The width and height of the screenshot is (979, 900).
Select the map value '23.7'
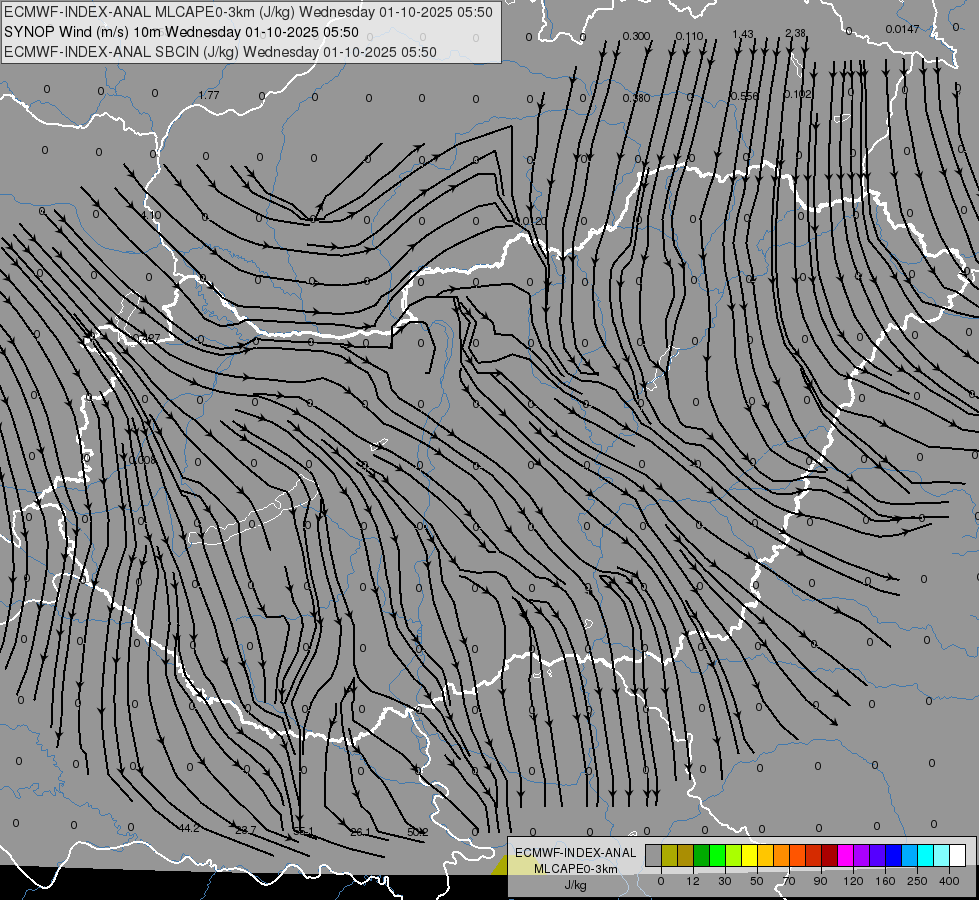tap(245, 830)
